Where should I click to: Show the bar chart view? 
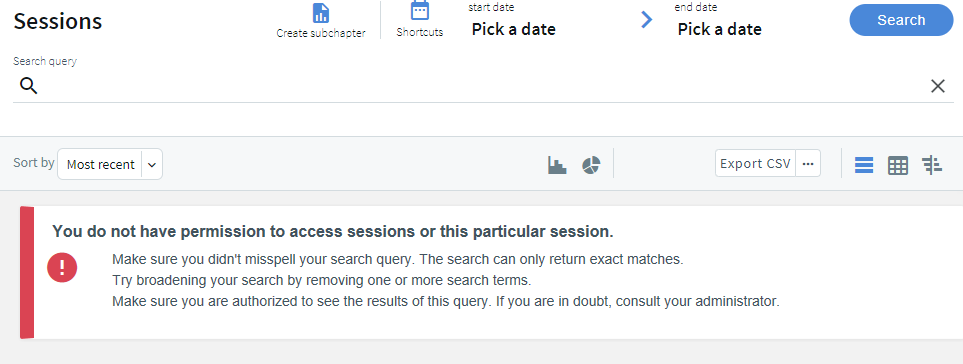click(x=557, y=165)
